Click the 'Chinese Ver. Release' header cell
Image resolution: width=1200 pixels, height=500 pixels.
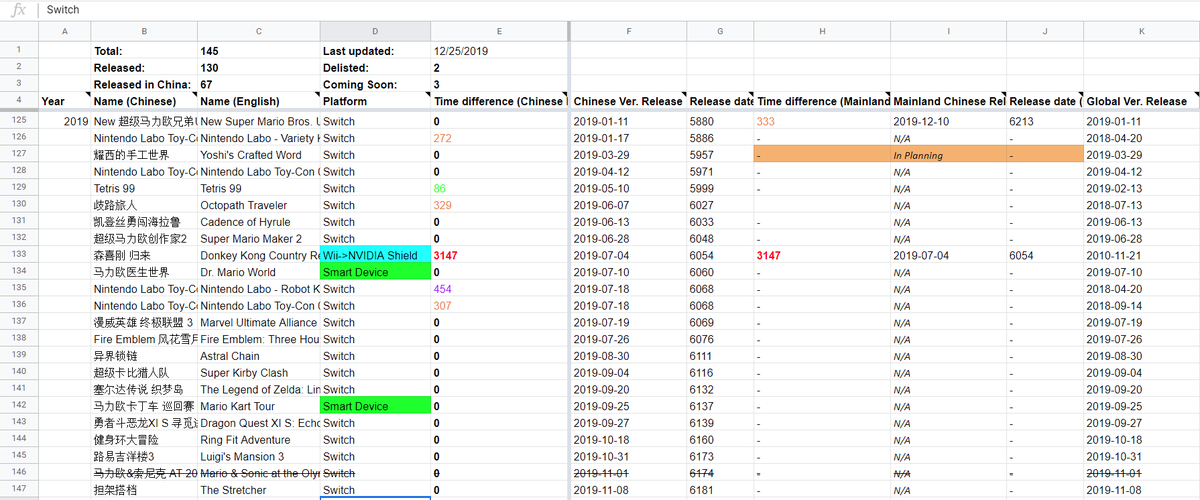click(628, 101)
